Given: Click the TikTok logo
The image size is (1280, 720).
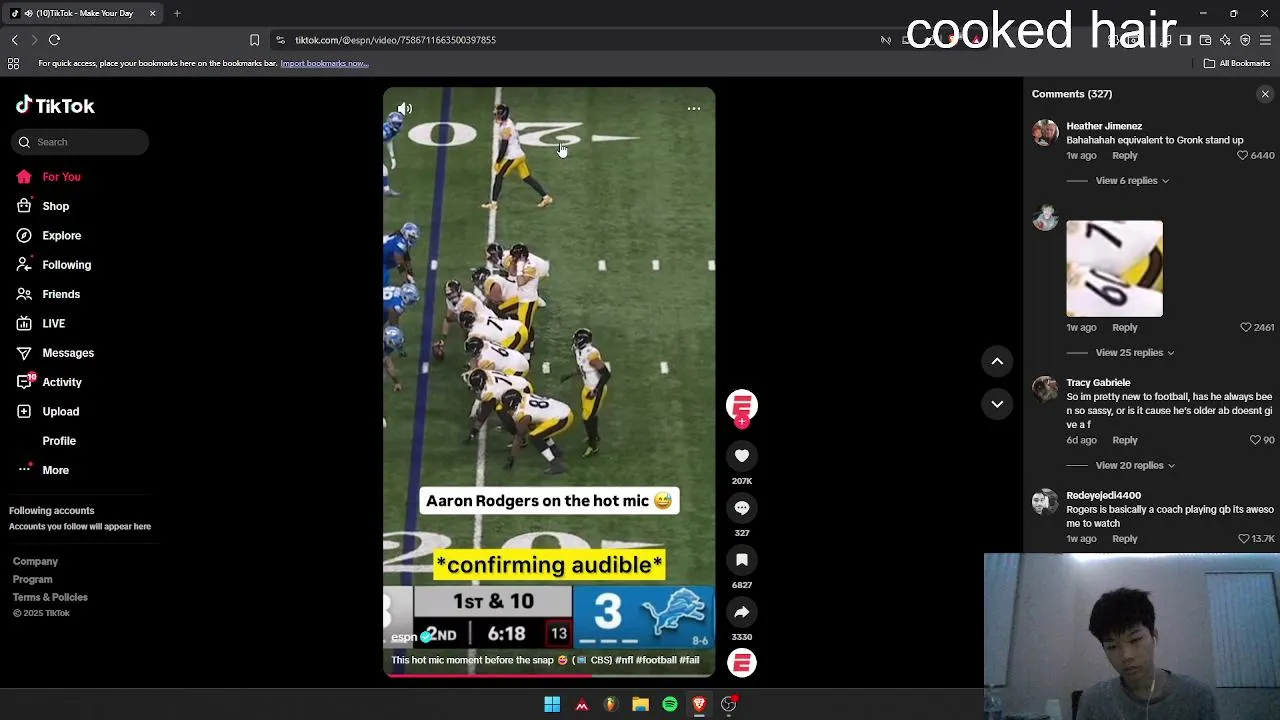Looking at the screenshot, I should (x=55, y=106).
